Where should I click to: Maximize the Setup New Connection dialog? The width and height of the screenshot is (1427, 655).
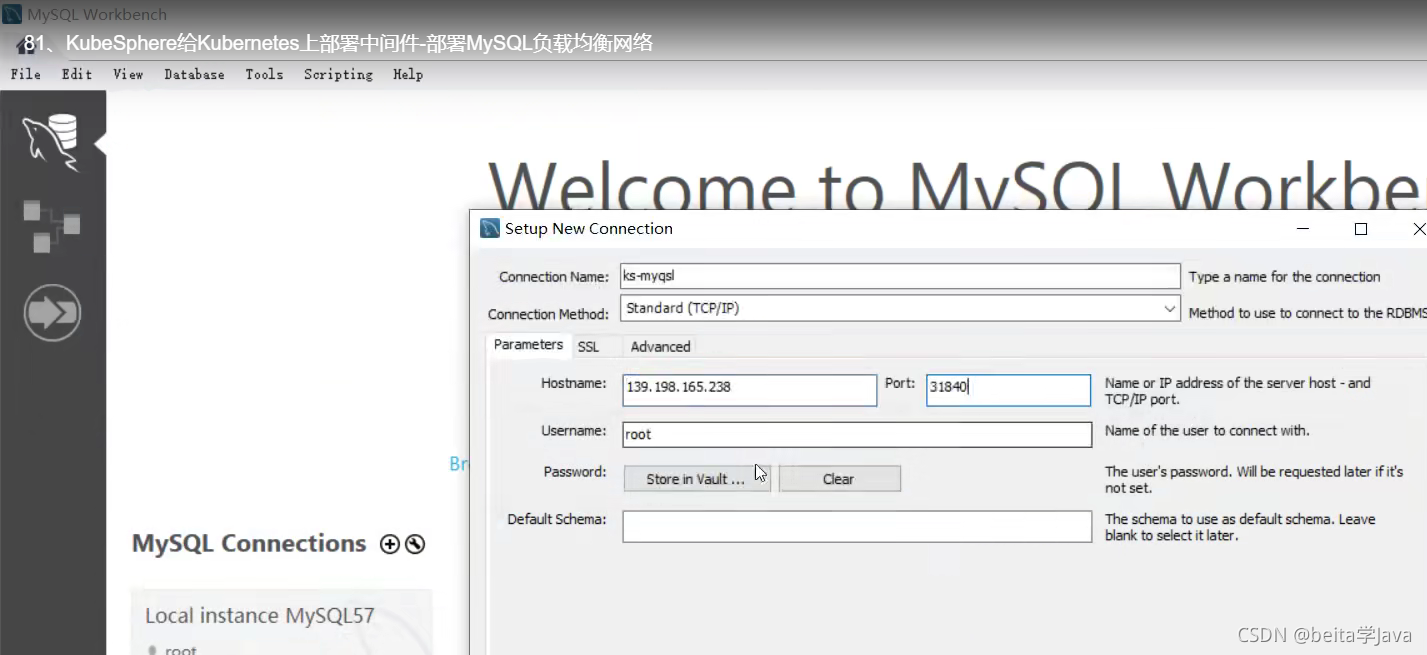pyautogui.click(x=1360, y=229)
